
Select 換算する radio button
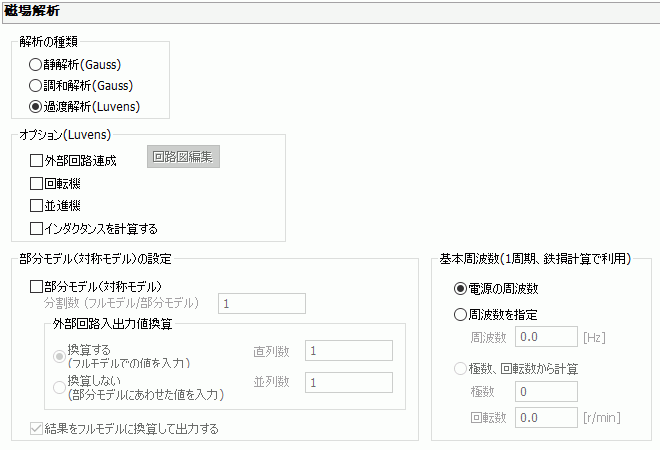tap(59, 352)
